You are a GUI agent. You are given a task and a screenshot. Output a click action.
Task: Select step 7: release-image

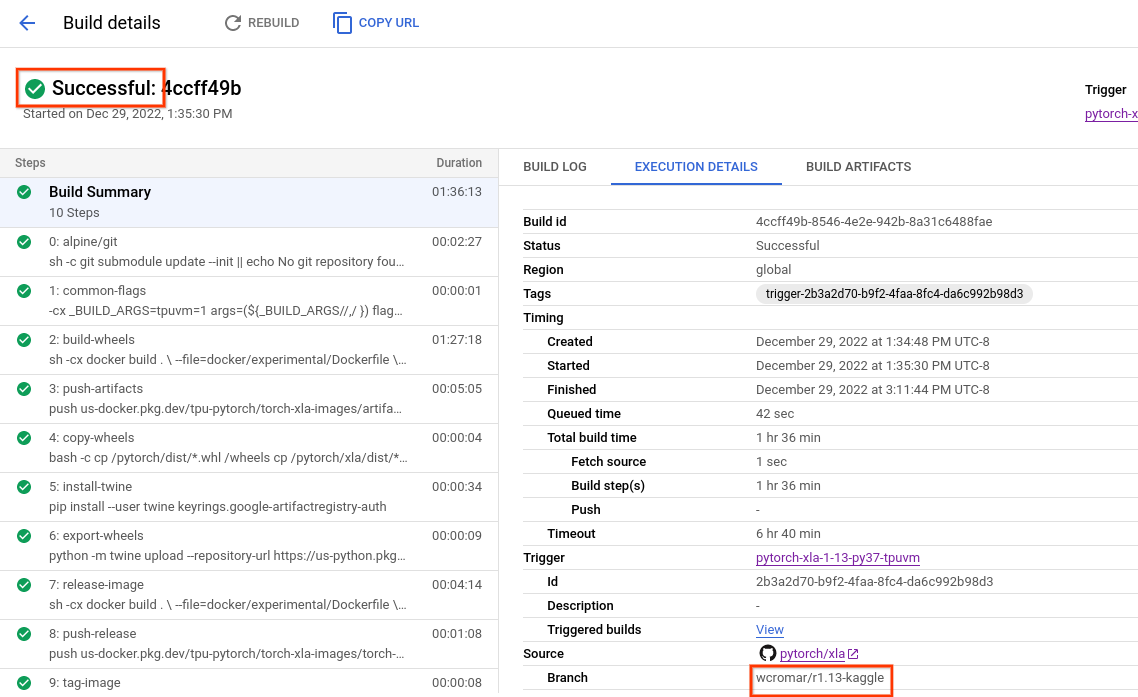249,595
